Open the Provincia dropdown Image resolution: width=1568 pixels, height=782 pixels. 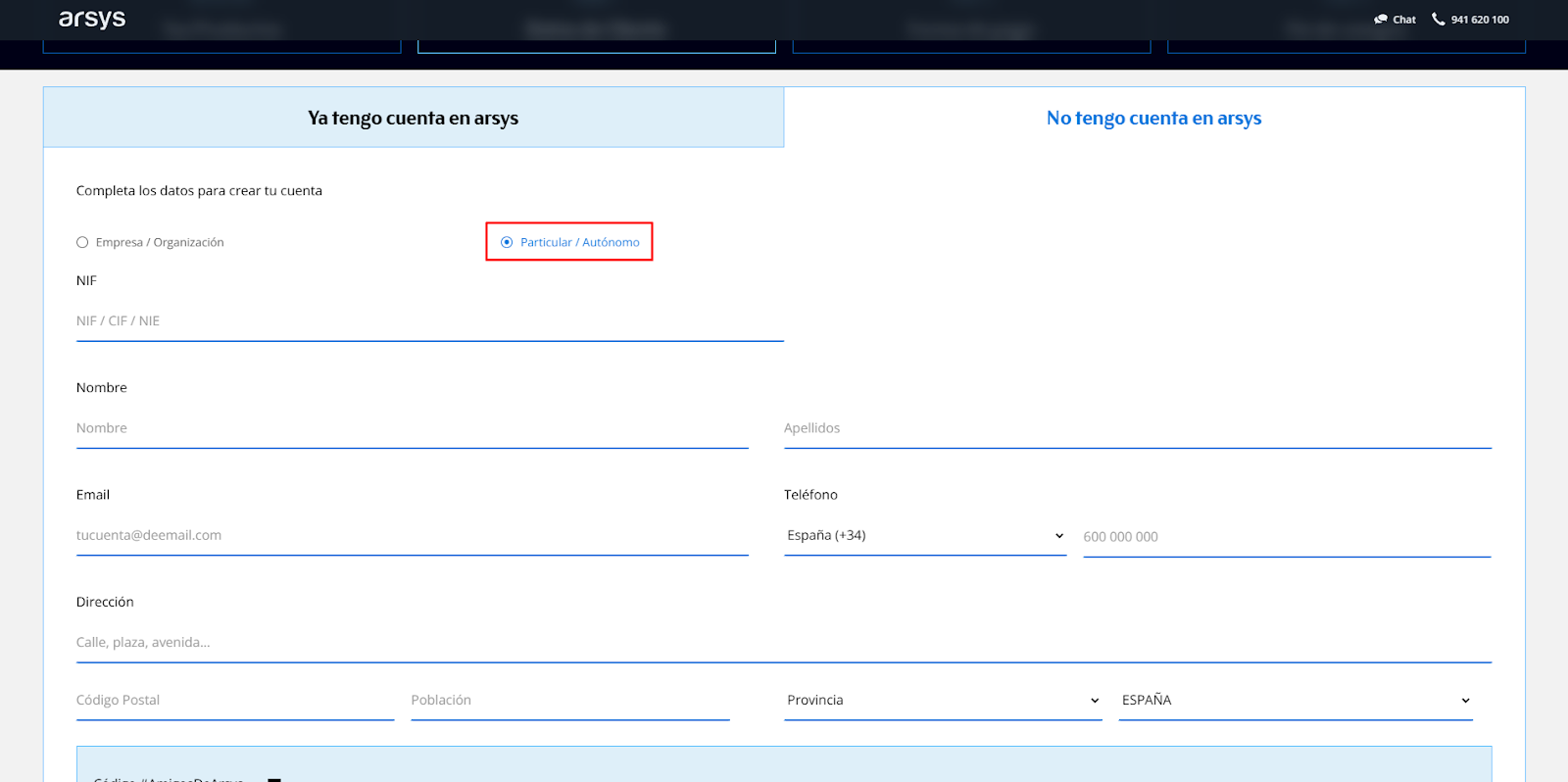(943, 701)
